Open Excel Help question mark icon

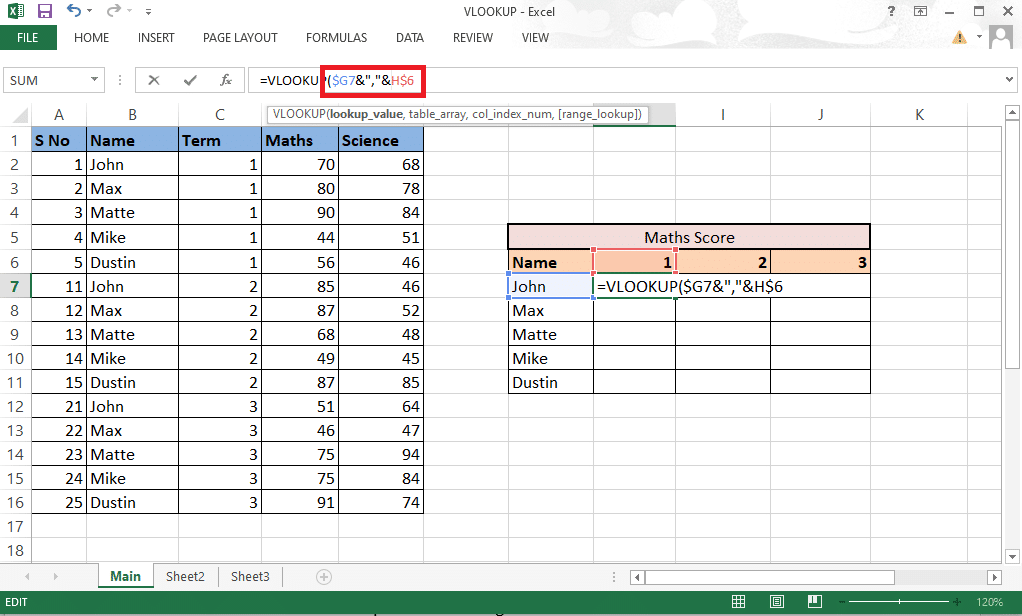pyautogui.click(x=890, y=12)
